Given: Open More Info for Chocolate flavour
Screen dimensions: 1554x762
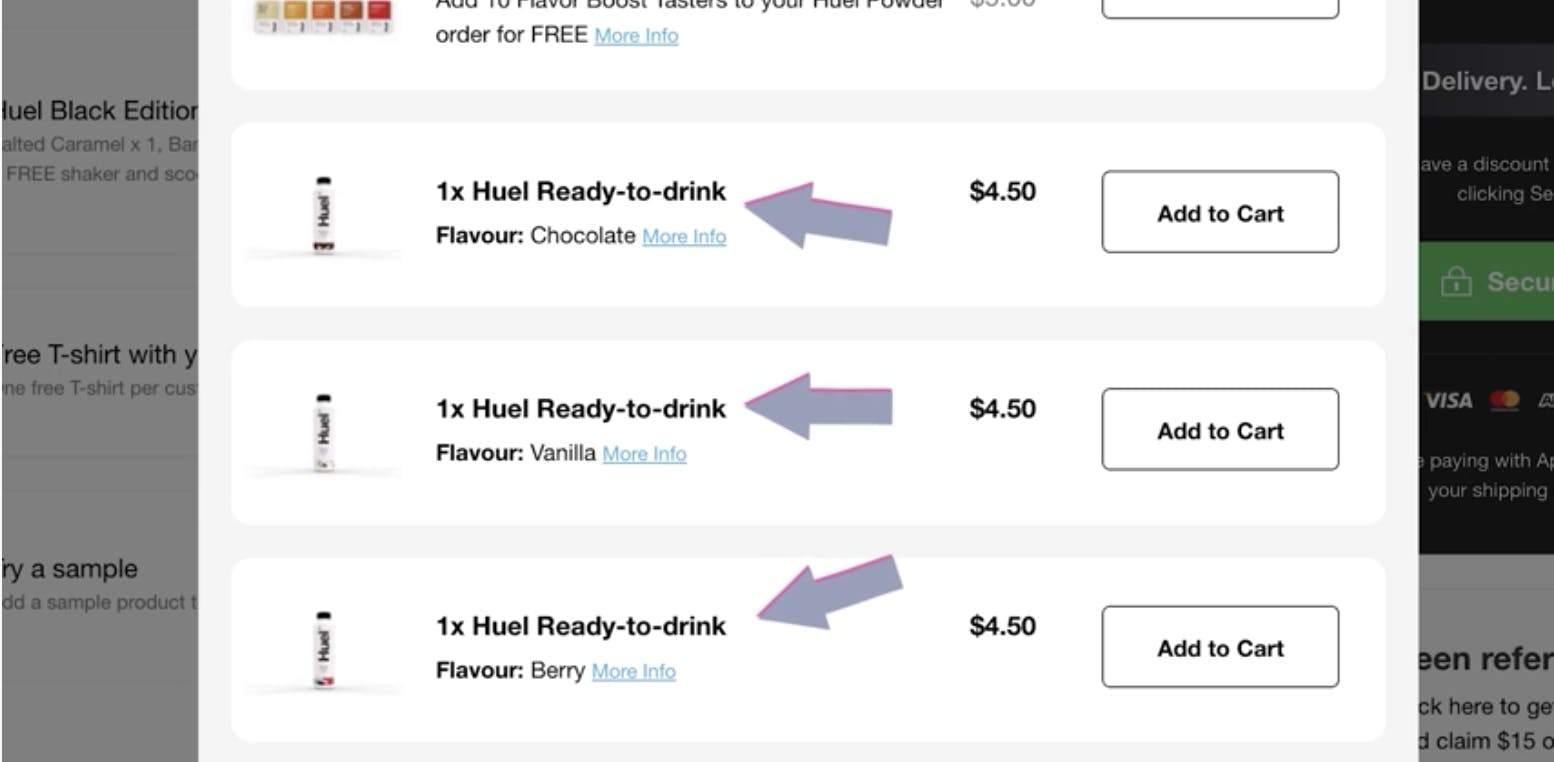Looking at the screenshot, I should 684,237.
